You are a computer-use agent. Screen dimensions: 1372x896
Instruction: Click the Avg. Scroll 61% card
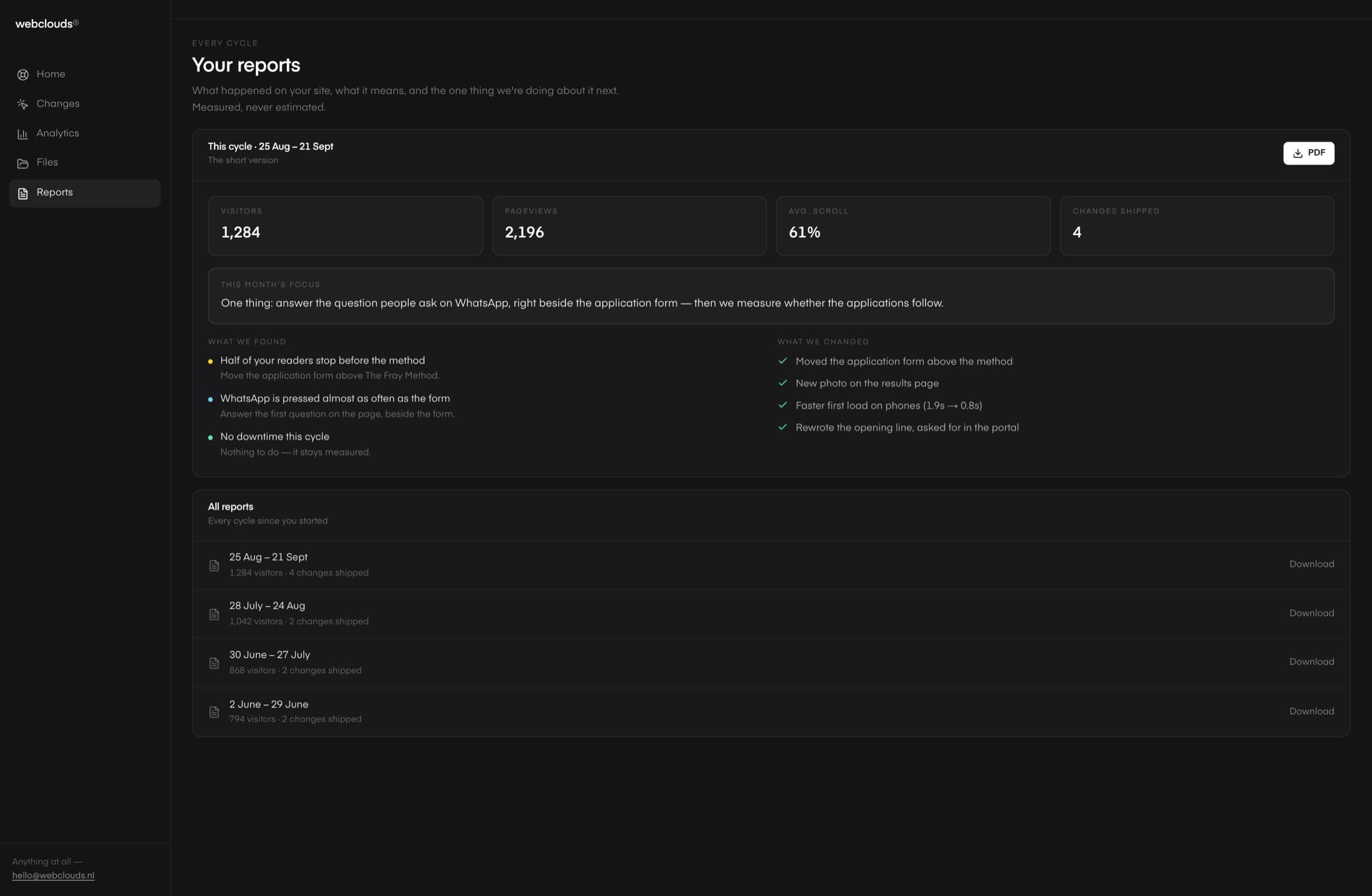(x=913, y=226)
